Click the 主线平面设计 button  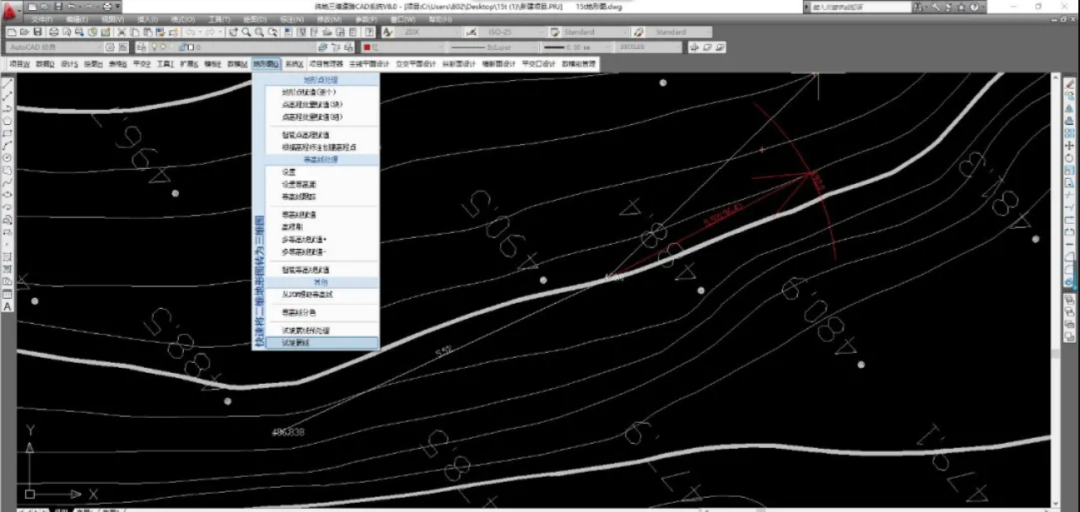pyautogui.click(x=368, y=63)
